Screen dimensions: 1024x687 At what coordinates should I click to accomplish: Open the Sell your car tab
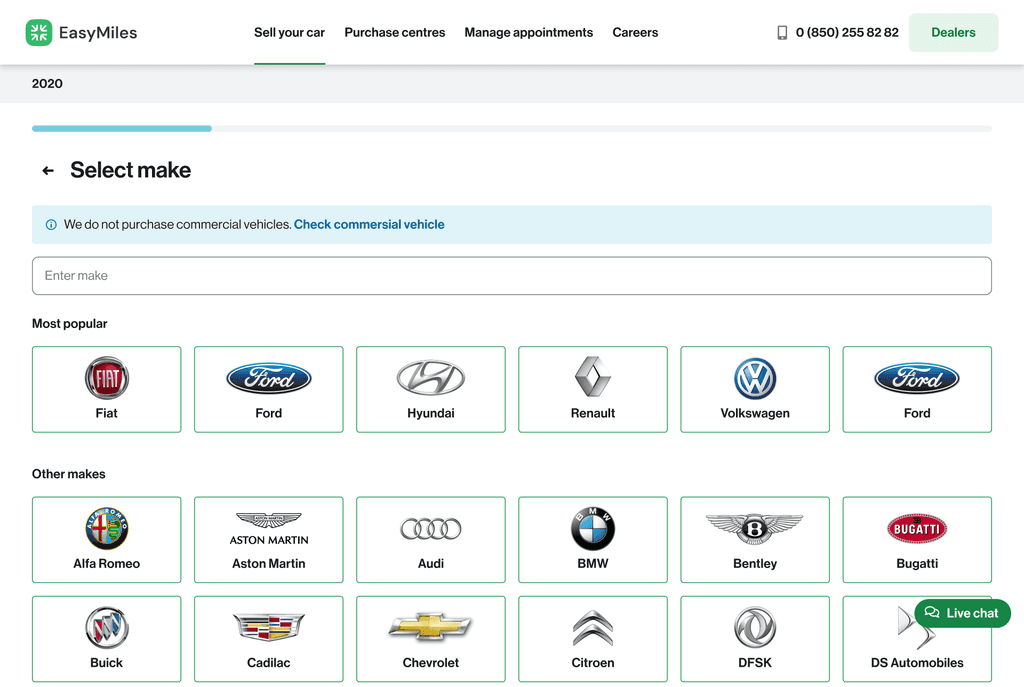289,33
